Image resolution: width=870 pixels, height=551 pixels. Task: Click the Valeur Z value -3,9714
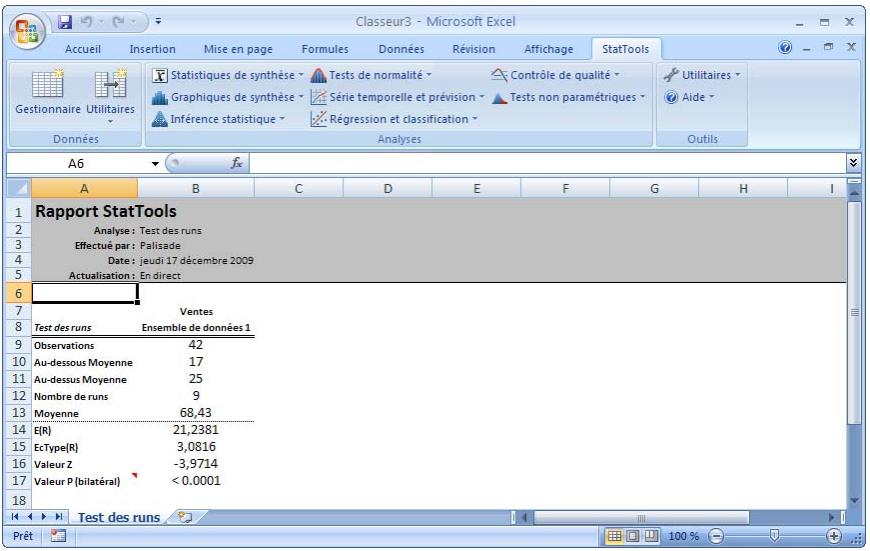coord(195,464)
